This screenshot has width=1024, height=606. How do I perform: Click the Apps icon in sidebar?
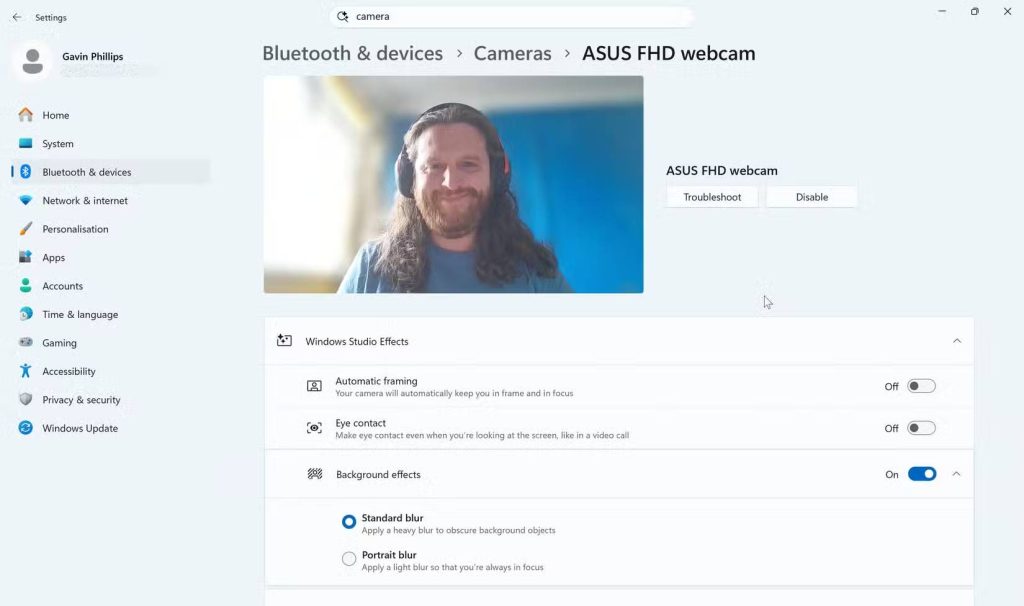tap(25, 257)
